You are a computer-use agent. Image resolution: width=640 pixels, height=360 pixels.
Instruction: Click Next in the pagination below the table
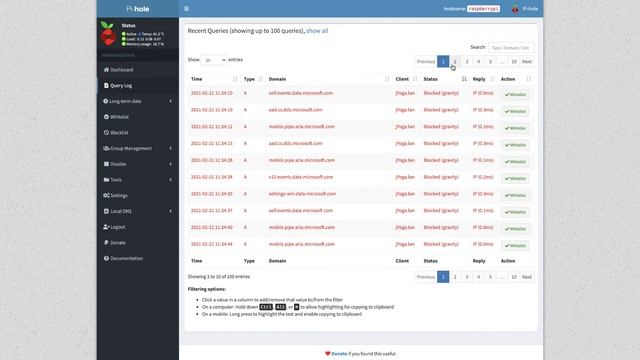coord(527,277)
